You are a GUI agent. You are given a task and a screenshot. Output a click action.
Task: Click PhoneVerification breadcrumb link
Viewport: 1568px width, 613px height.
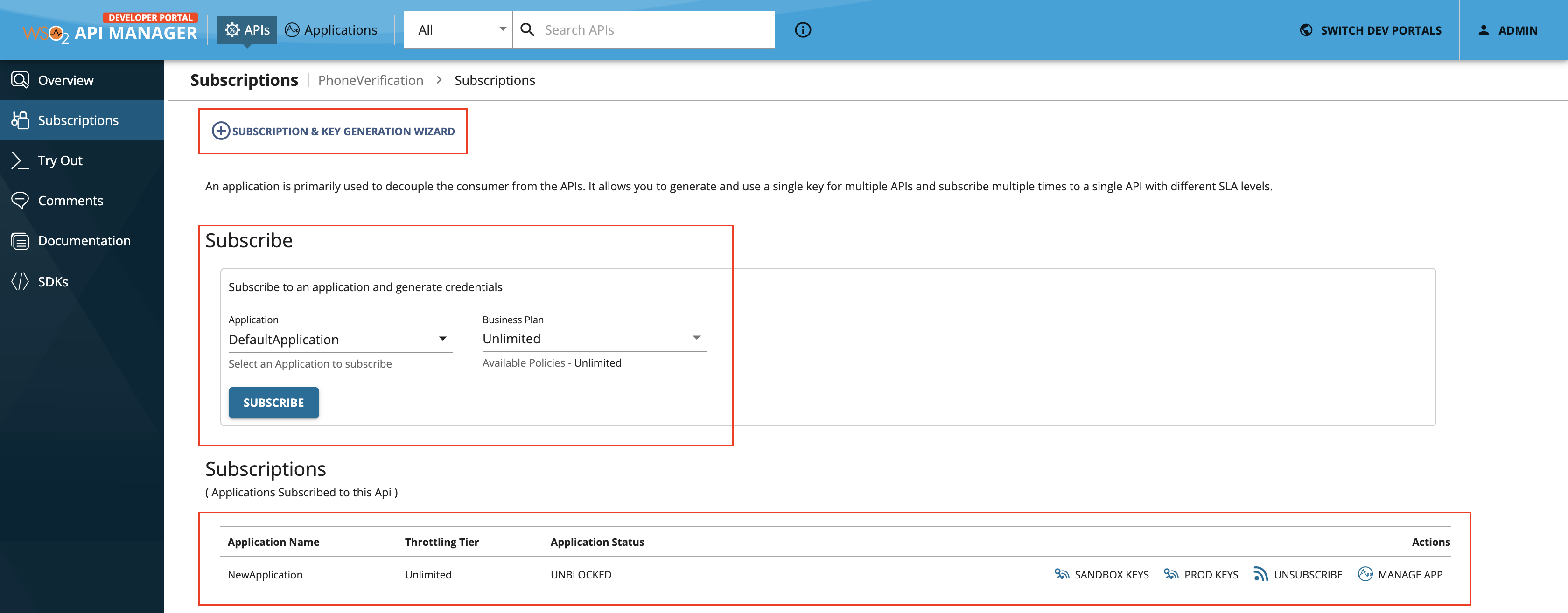point(370,80)
